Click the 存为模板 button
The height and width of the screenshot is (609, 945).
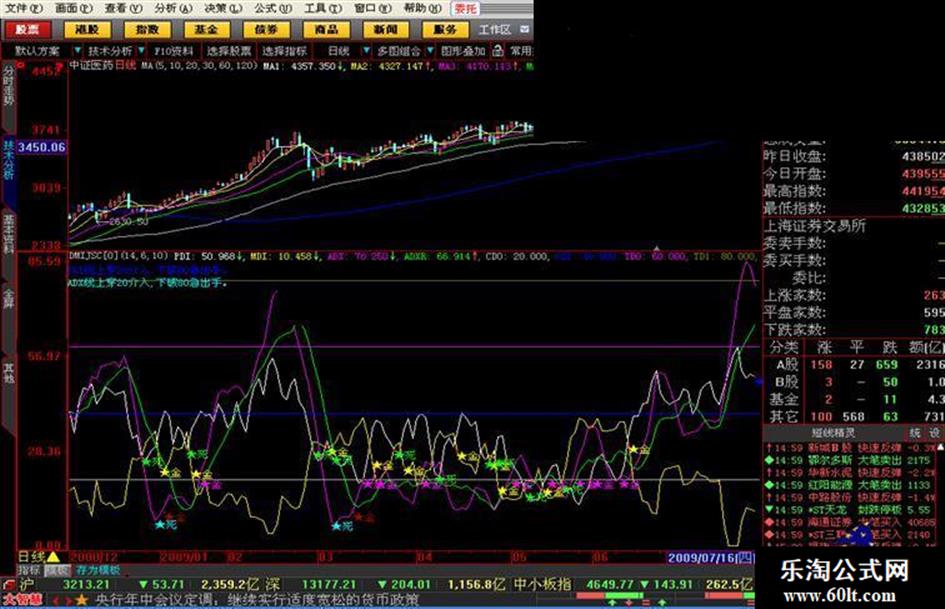tap(98, 570)
